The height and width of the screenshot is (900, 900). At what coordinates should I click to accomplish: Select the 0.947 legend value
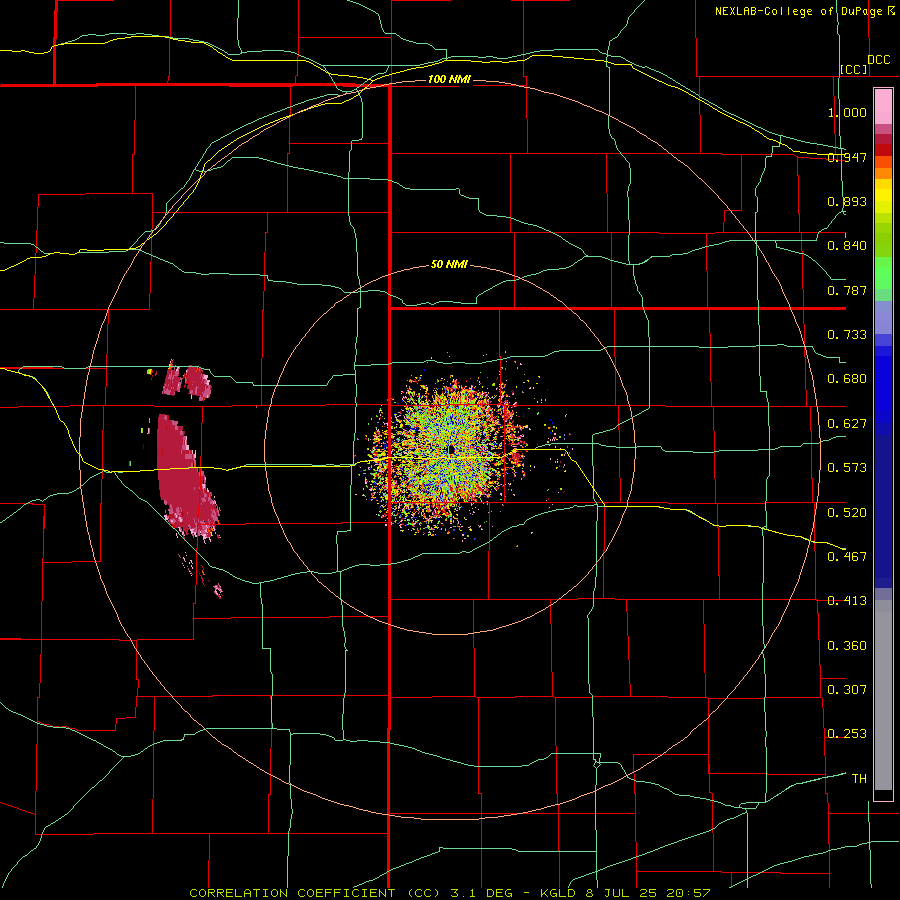click(x=847, y=157)
